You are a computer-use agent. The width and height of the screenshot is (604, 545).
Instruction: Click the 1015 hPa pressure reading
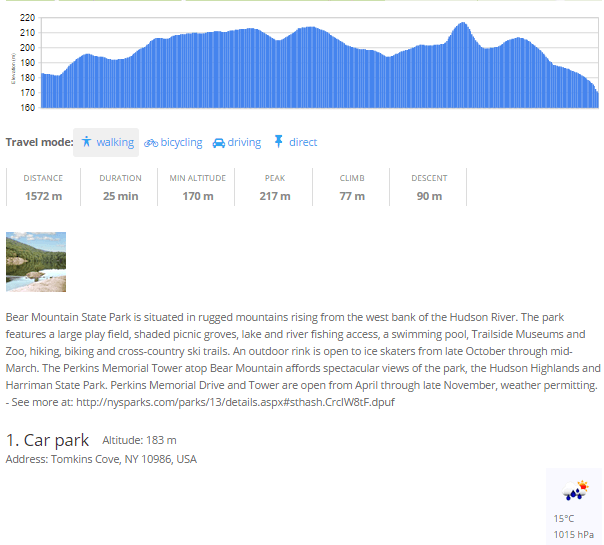click(x=572, y=534)
